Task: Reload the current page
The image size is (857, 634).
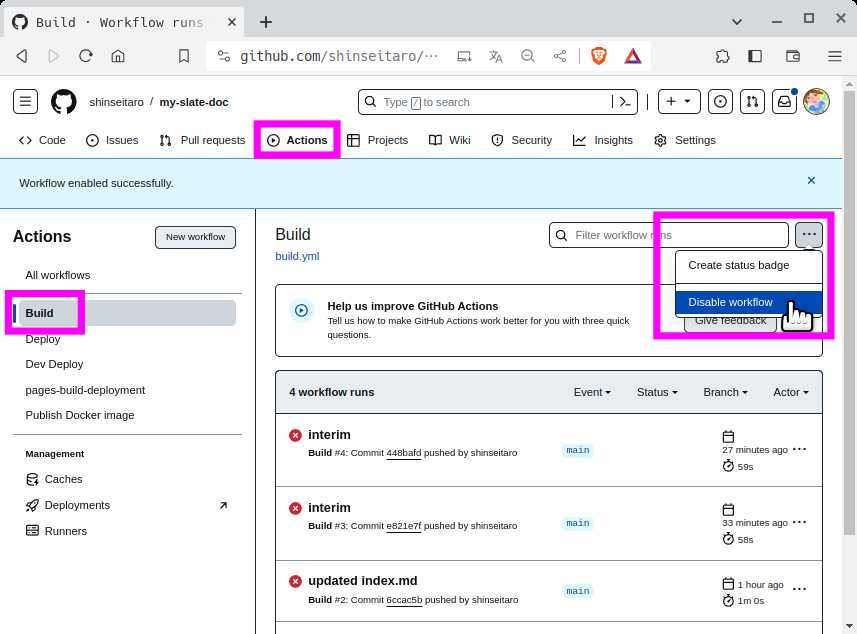Action: (x=85, y=56)
